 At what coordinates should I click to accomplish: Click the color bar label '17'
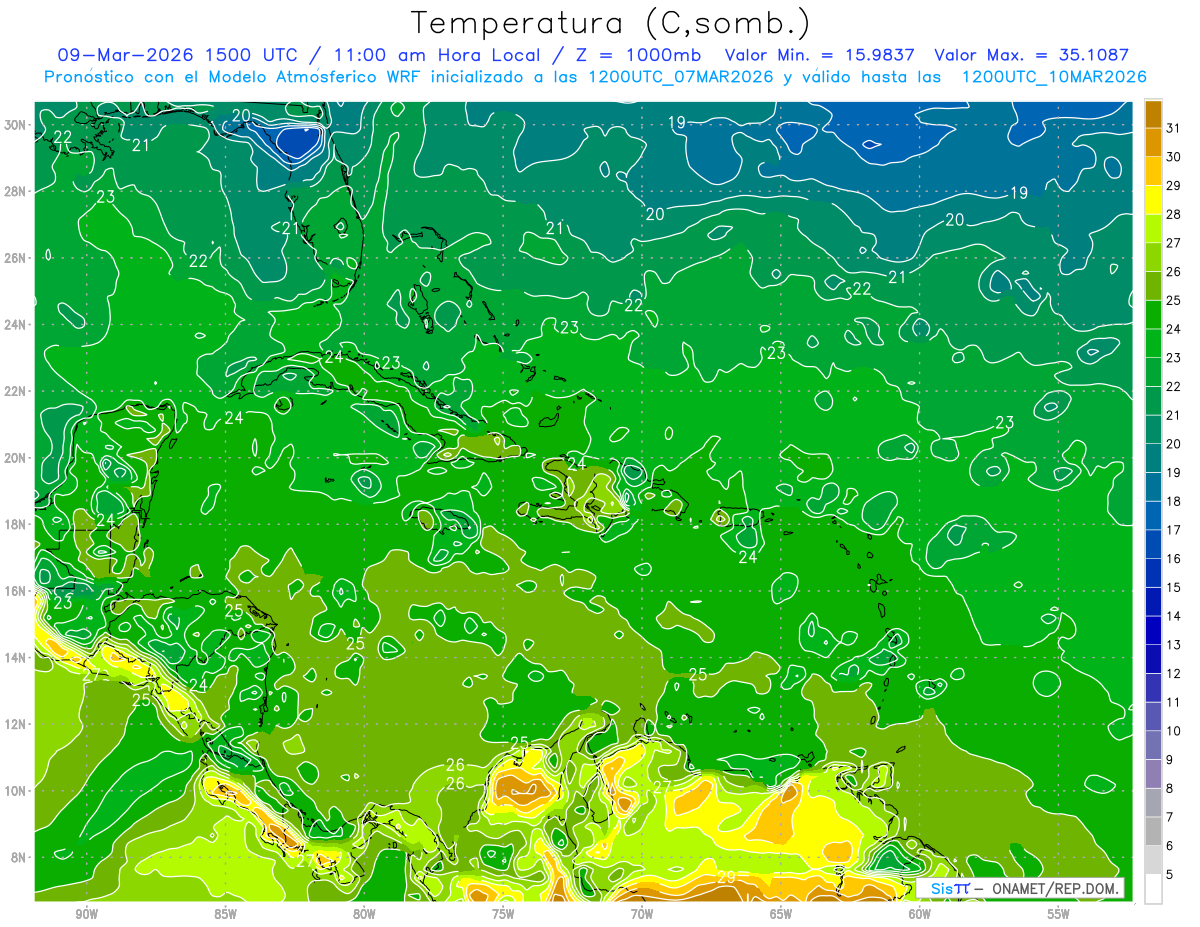(1173, 530)
